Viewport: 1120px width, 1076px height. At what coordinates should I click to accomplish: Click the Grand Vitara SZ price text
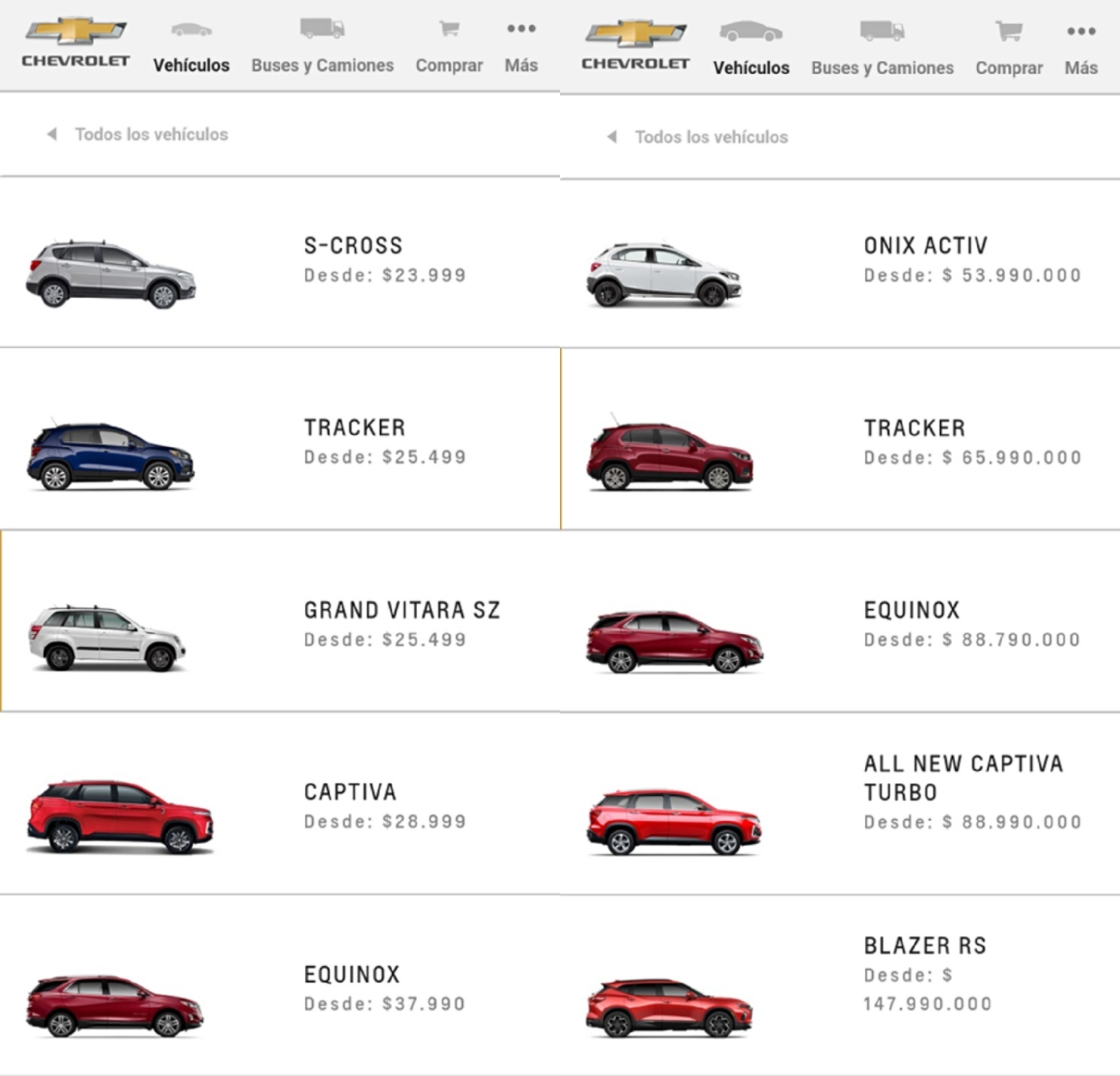coord(385,639)
